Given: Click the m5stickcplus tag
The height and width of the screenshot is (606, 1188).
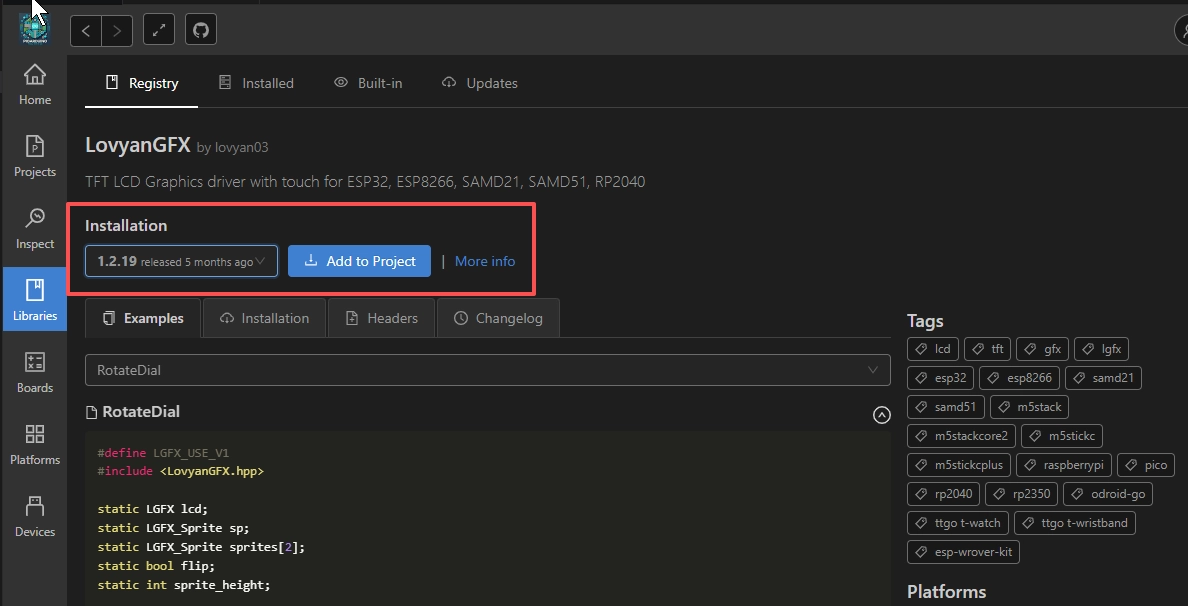Looking at the screenshot, I should tap(958, 465).
